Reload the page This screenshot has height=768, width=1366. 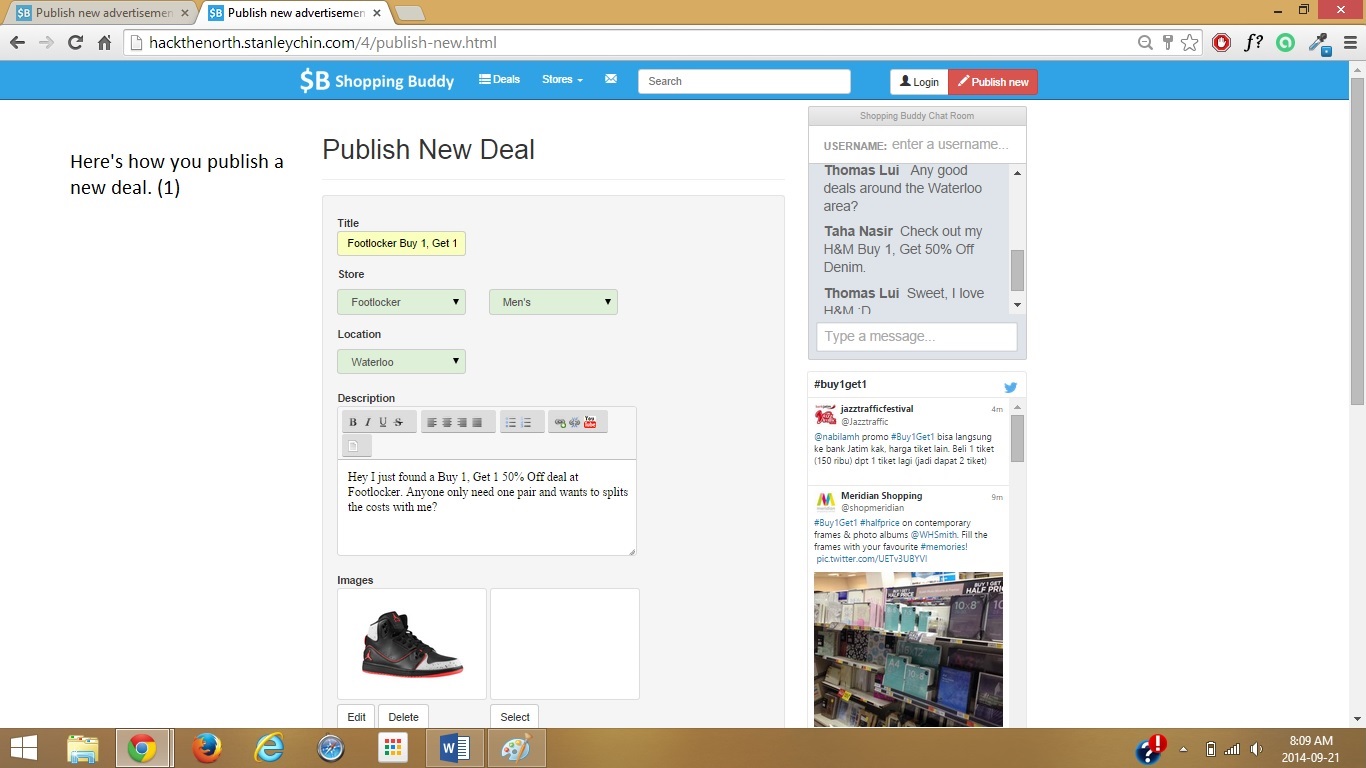point(75,42)
